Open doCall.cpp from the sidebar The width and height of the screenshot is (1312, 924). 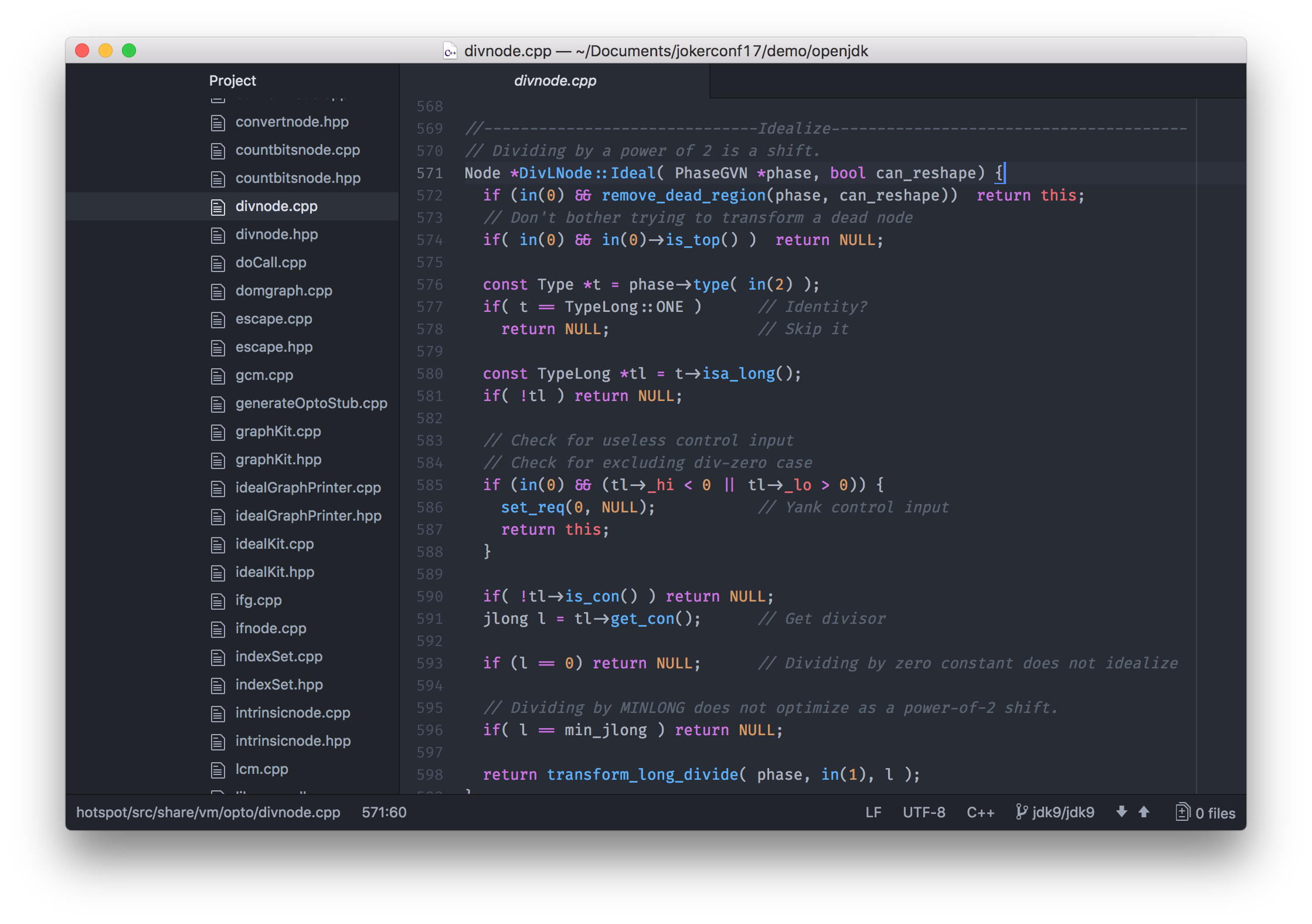click(271, 263)
